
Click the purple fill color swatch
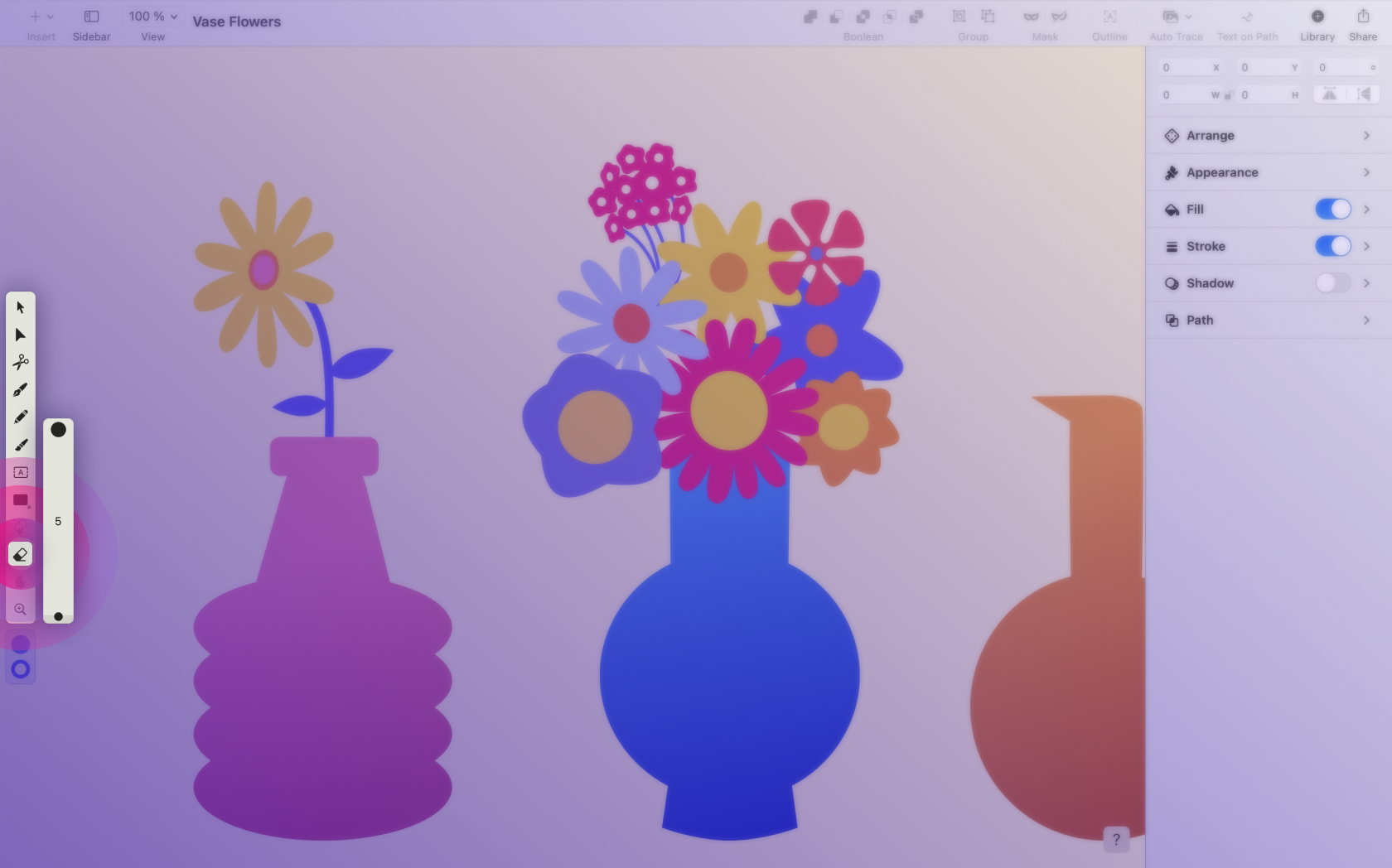(21, 644)
